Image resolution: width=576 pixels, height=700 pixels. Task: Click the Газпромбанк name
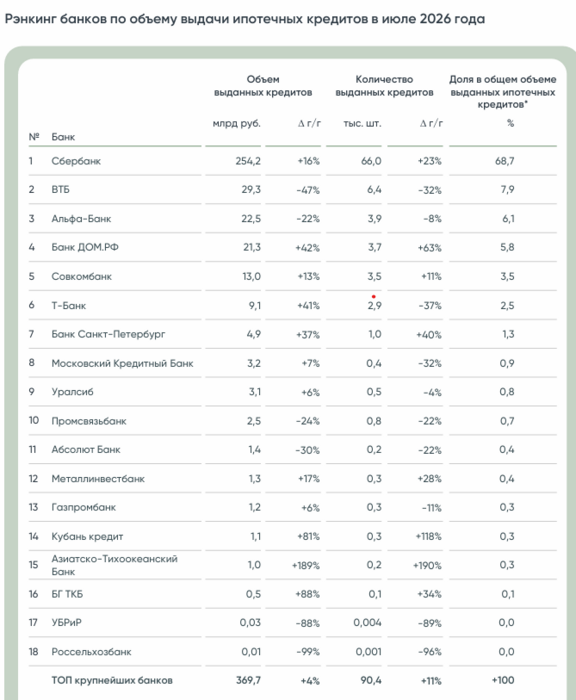[x=83, y=507]
